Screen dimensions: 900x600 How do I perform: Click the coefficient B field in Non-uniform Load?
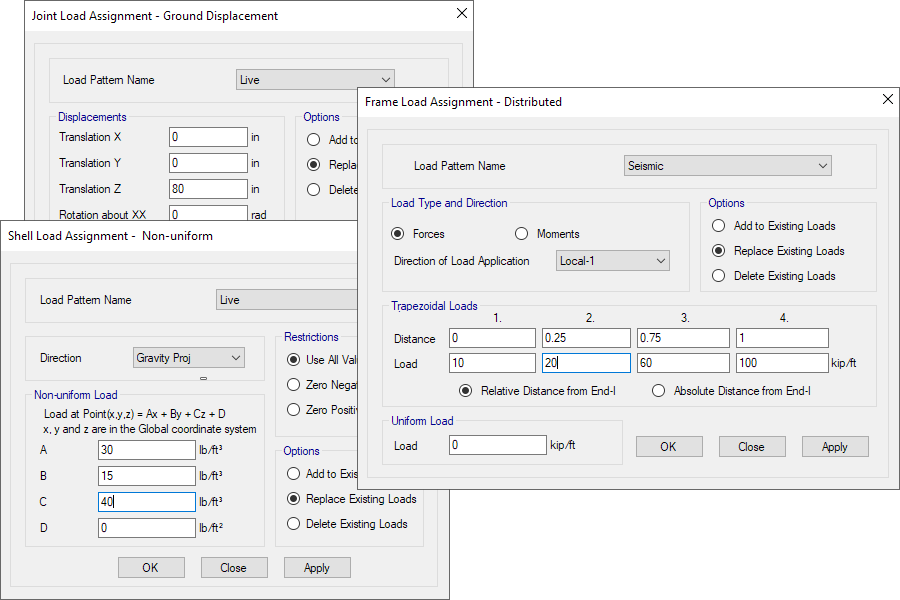[x=146, y=476]
